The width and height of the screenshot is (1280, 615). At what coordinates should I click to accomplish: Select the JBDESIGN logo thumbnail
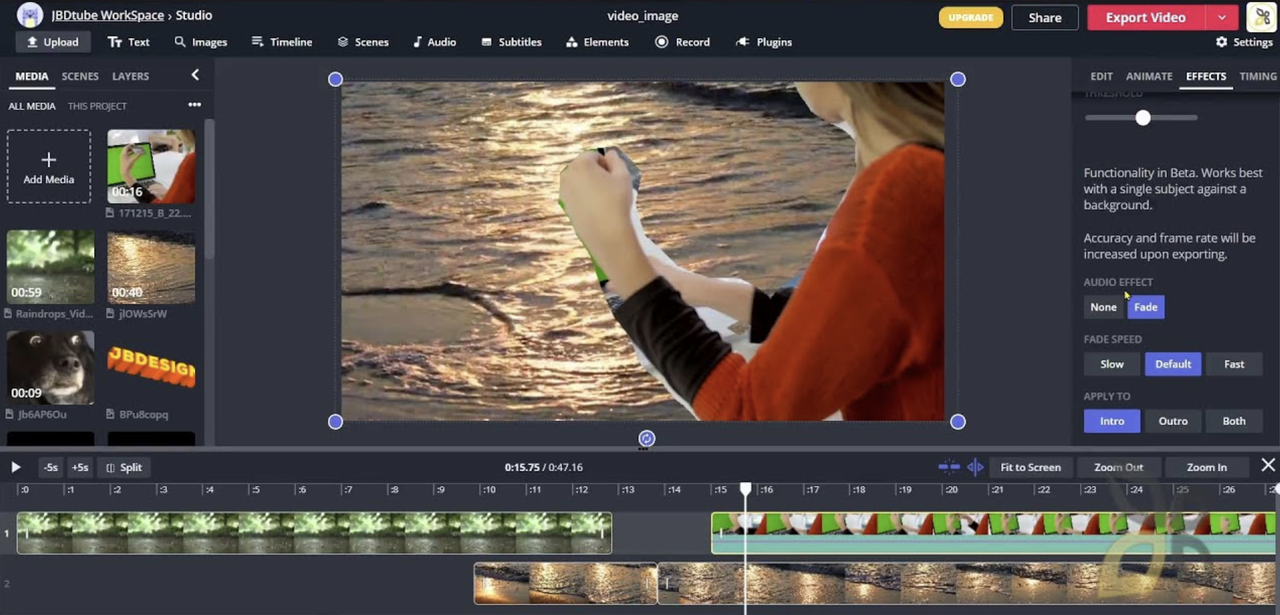tap(151, 367)
